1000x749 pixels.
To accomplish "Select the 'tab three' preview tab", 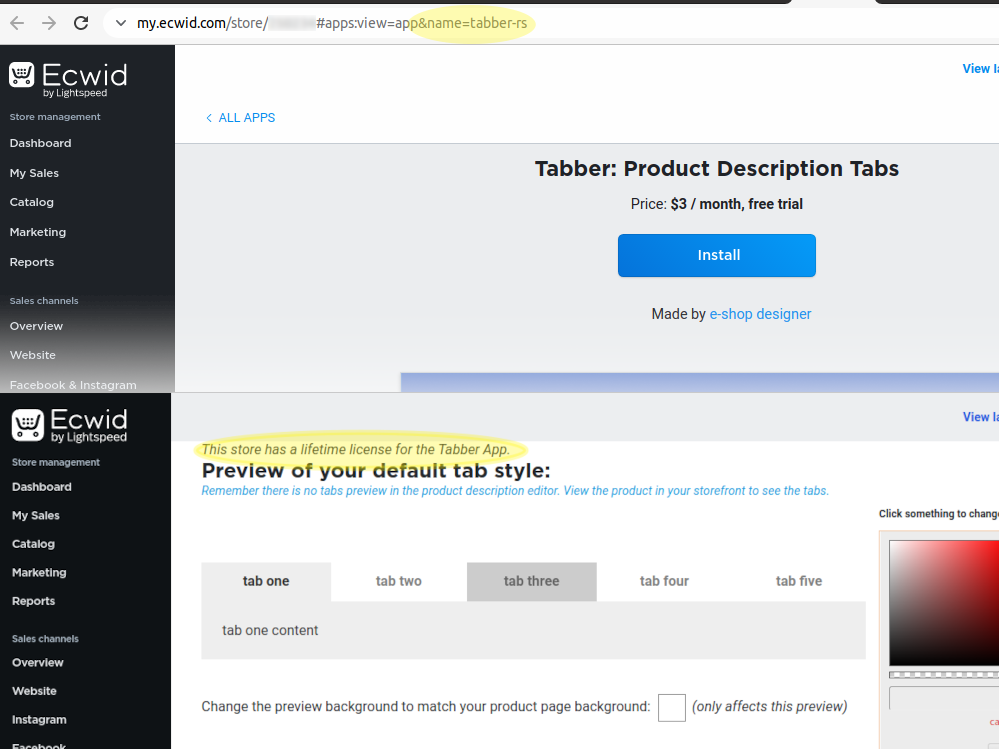I will (531, 581).
